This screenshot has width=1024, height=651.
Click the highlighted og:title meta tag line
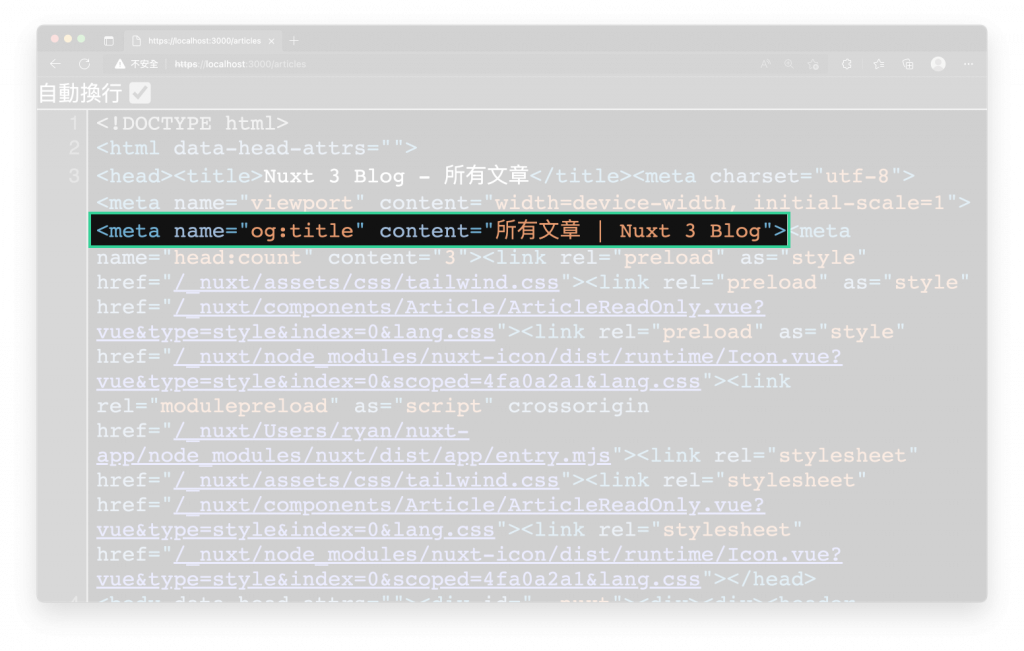pyautogui.click(x=440, y=230)
